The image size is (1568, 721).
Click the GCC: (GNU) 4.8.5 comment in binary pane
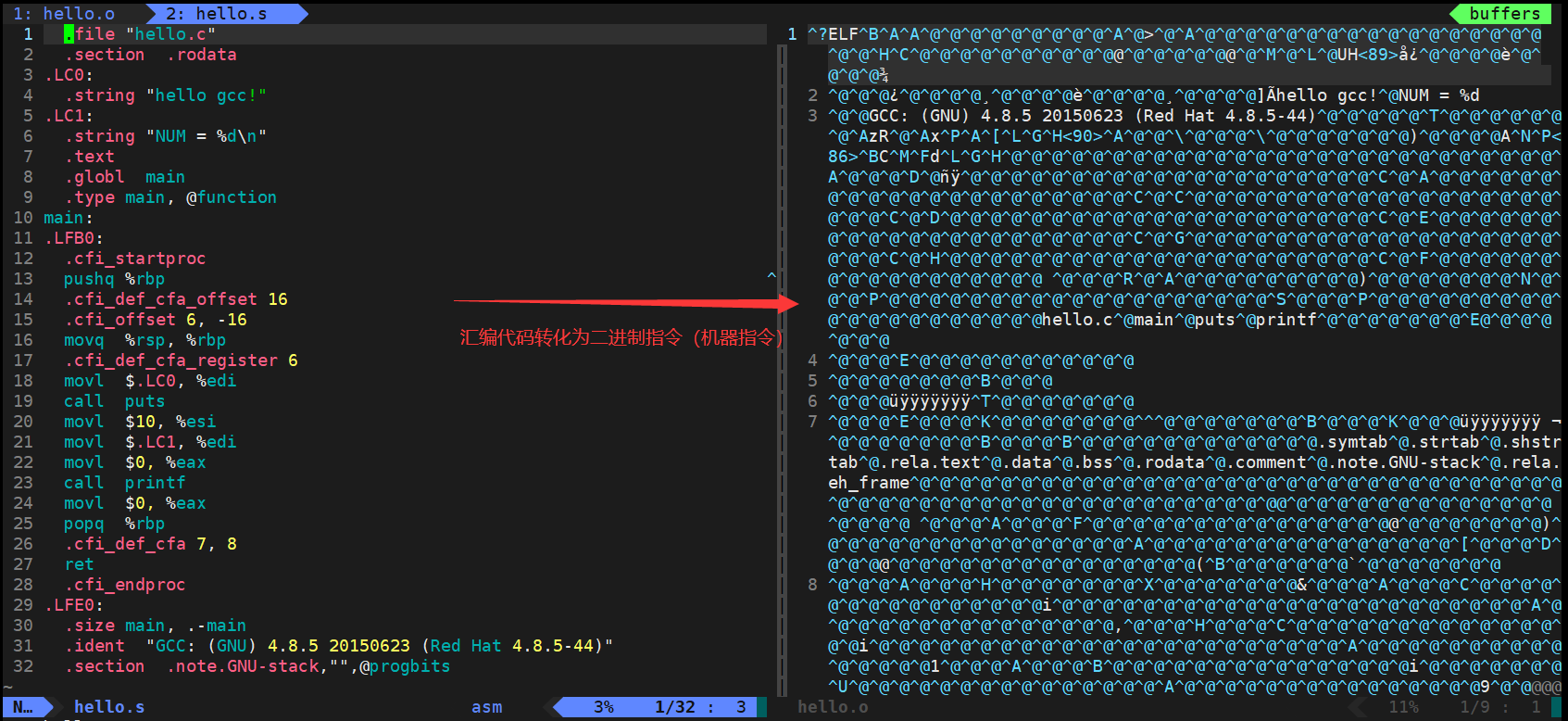1092,116
